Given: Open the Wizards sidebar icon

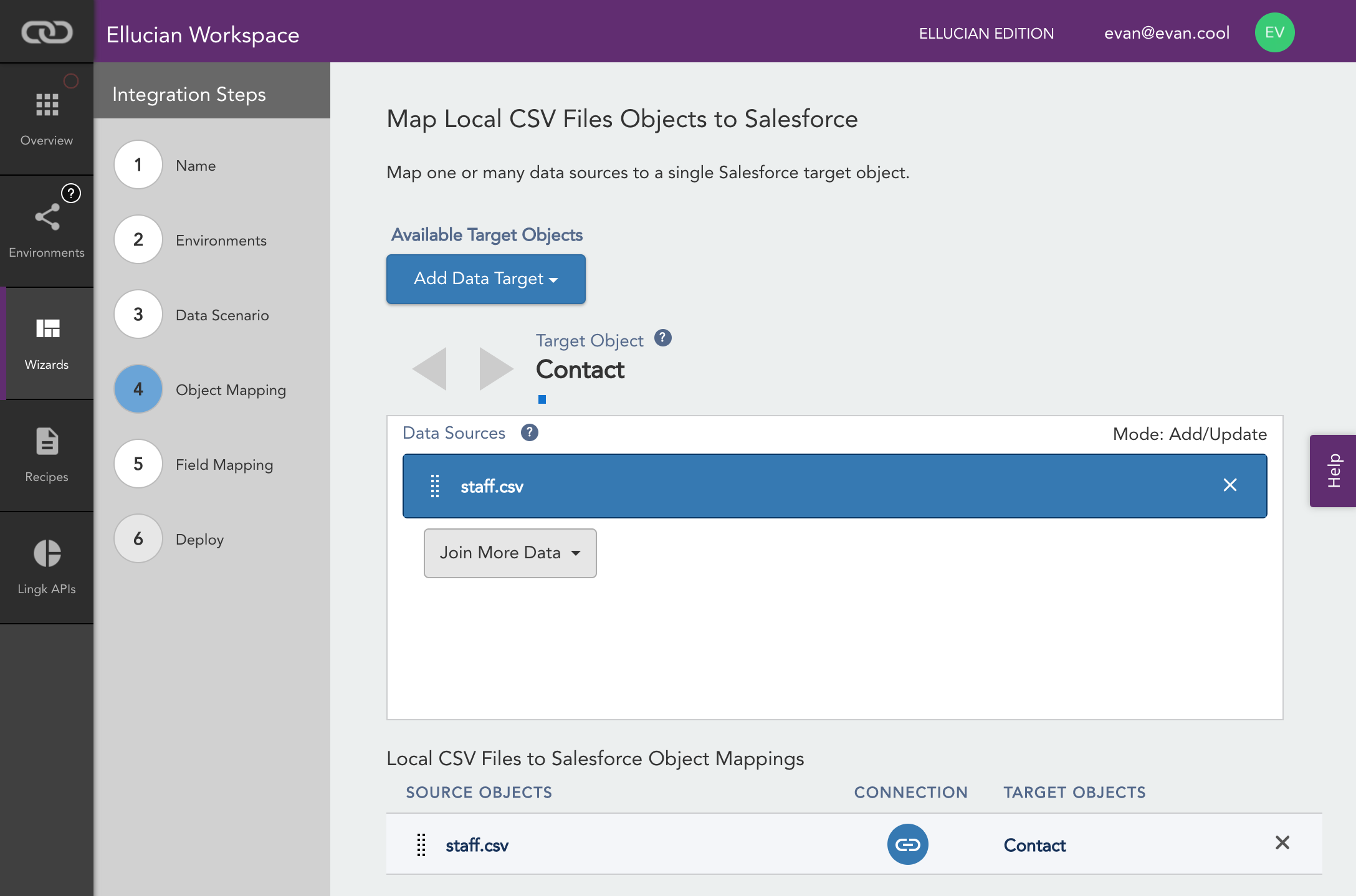Looking at the screenshot, I should tap(47, 328).
